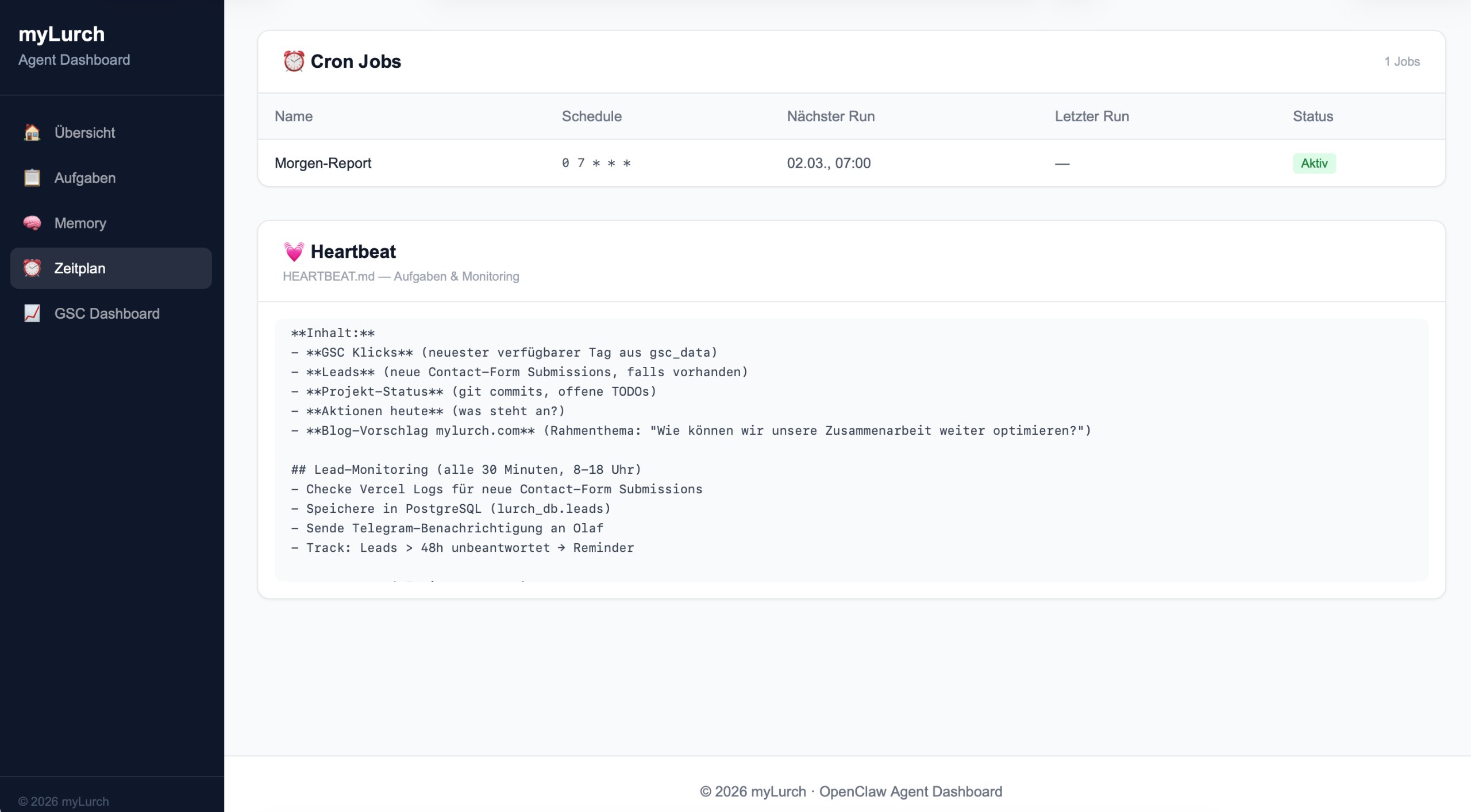Viewport: 1471px width, 812px height.
Task: Select the house icon next to Übersicht
Action: tap(32, 133)
